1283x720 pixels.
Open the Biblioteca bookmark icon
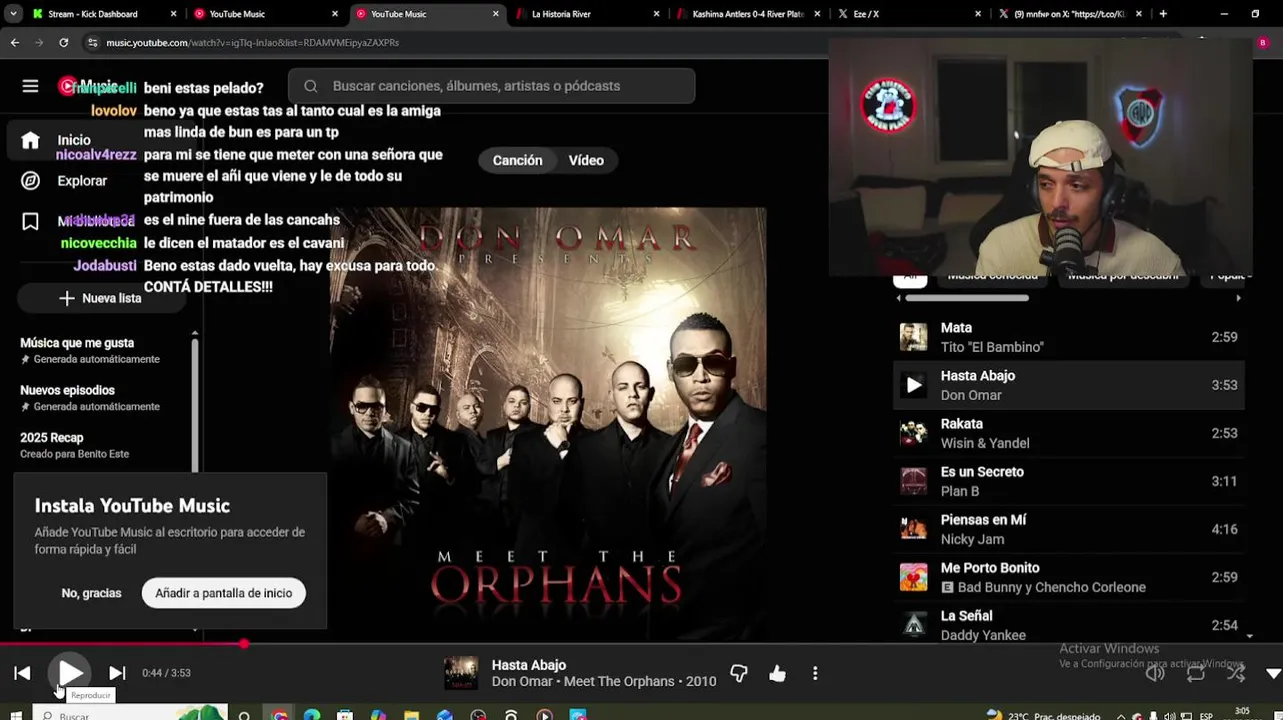[x=30, y=221]
